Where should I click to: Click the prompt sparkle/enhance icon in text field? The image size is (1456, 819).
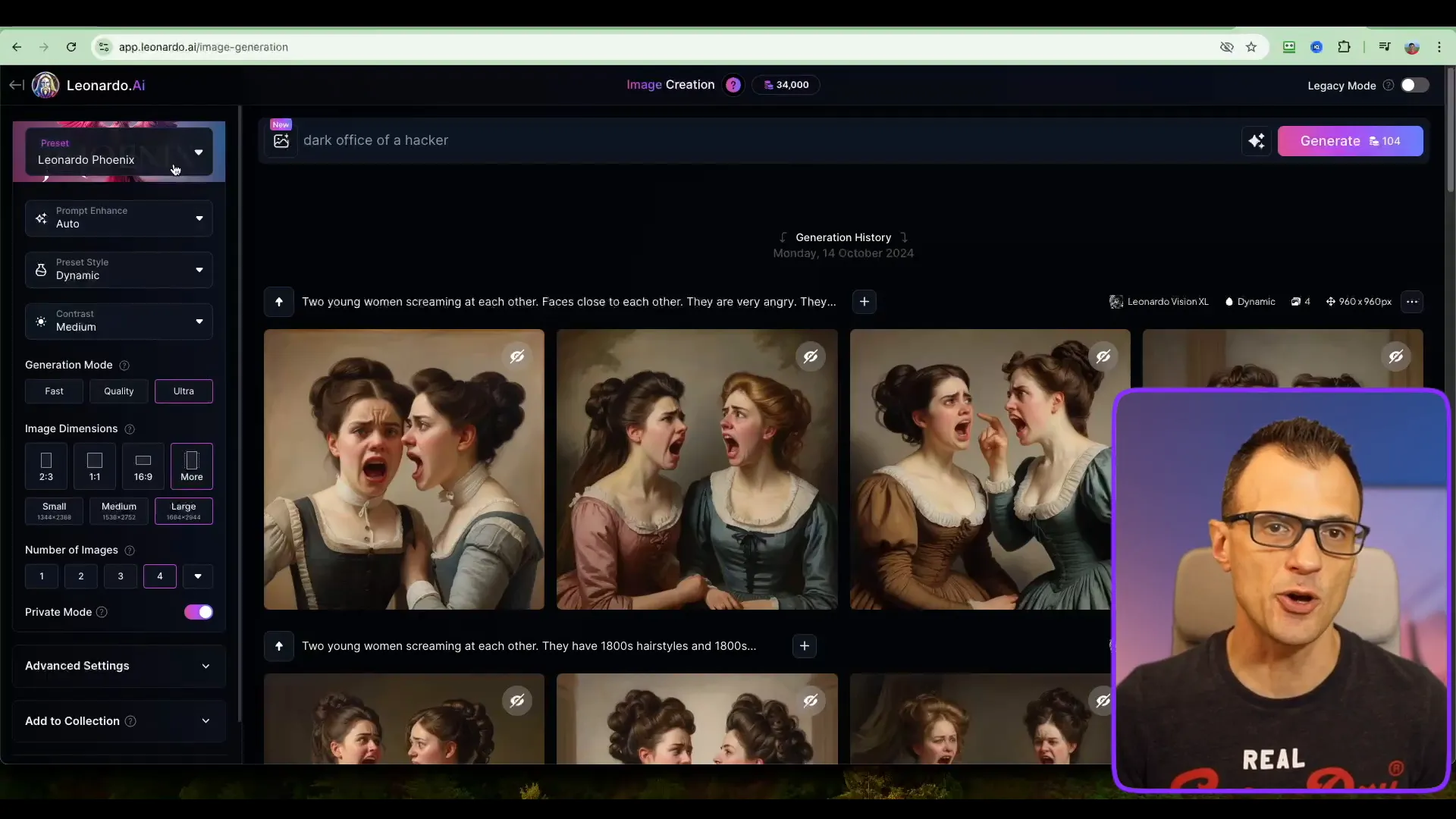coord(1257,140)
